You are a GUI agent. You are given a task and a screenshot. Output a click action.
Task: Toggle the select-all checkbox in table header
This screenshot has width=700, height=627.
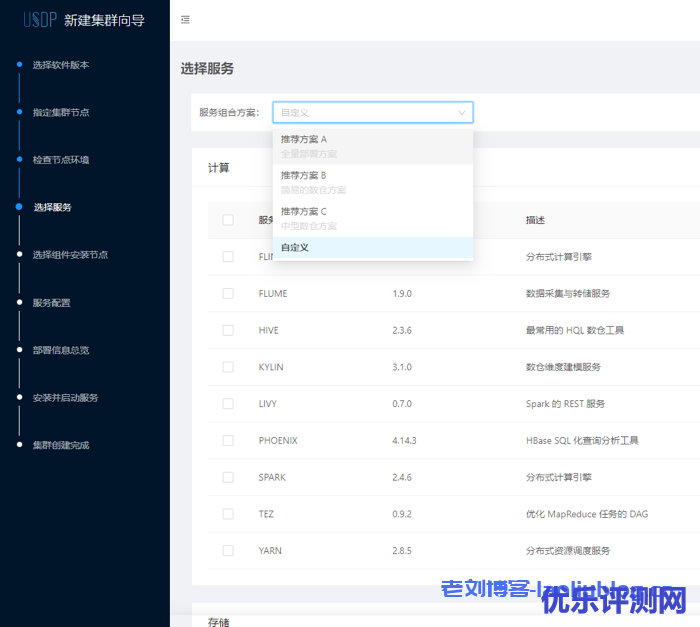tap(228, 220)
